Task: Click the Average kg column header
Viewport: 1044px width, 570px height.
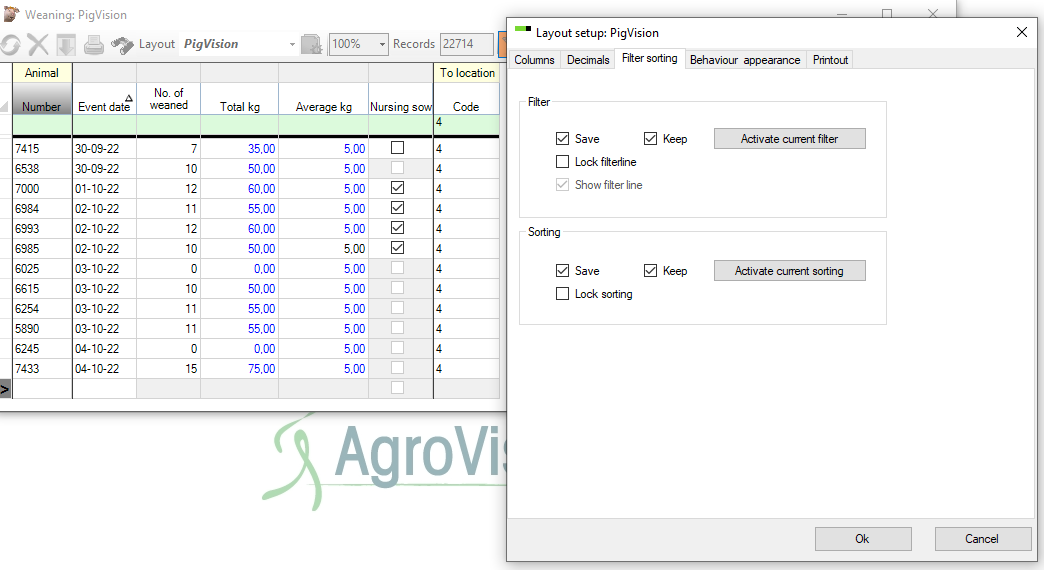Action: [324, 99]
